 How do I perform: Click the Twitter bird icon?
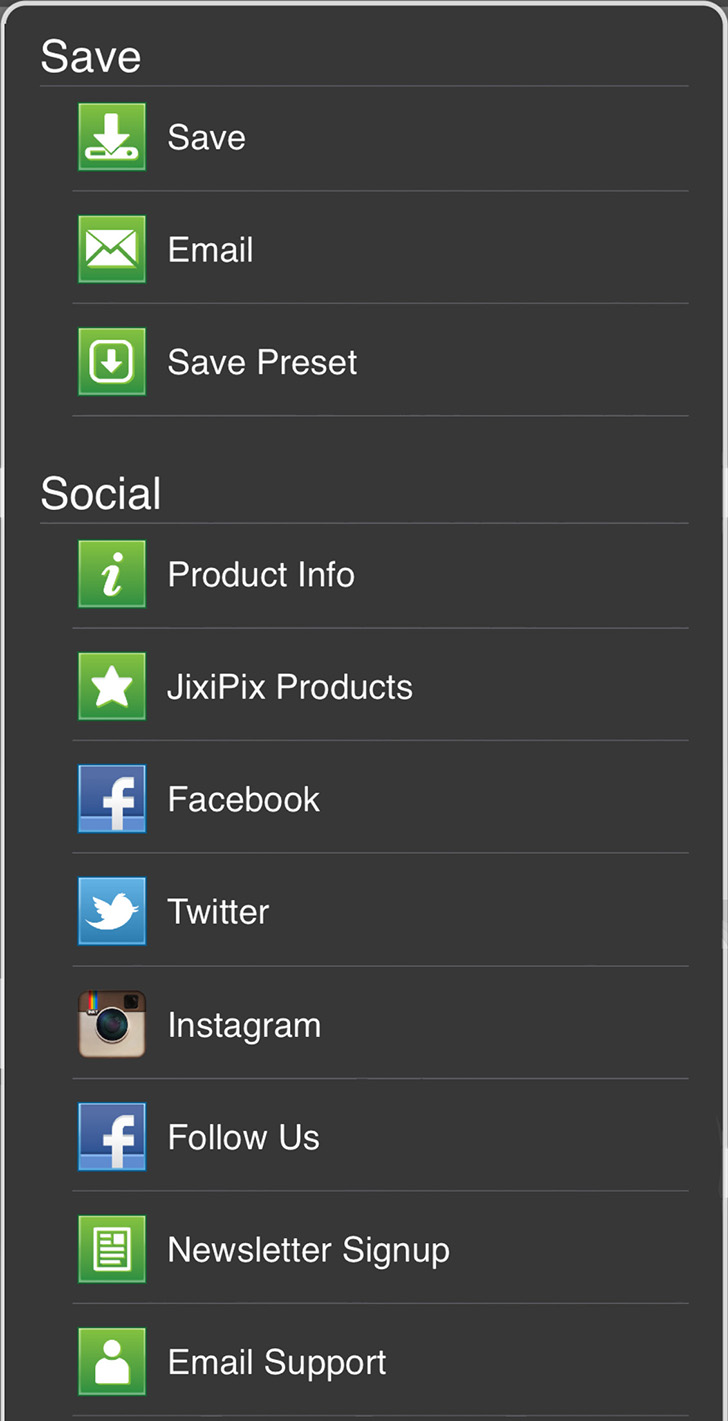(x=112, y=911)
